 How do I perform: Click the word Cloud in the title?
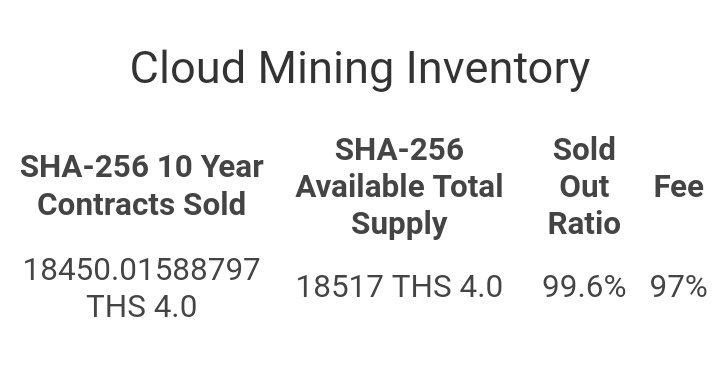point(187,67)
